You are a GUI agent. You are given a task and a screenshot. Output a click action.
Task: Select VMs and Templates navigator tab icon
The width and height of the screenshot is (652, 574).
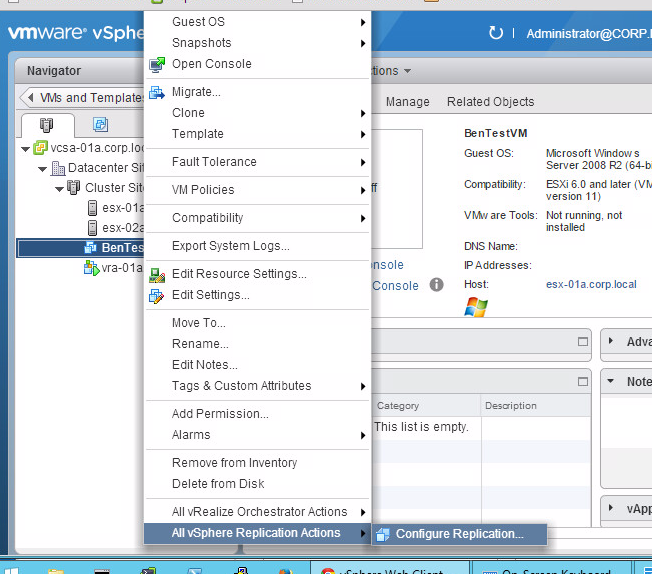(x=100, y=124)
